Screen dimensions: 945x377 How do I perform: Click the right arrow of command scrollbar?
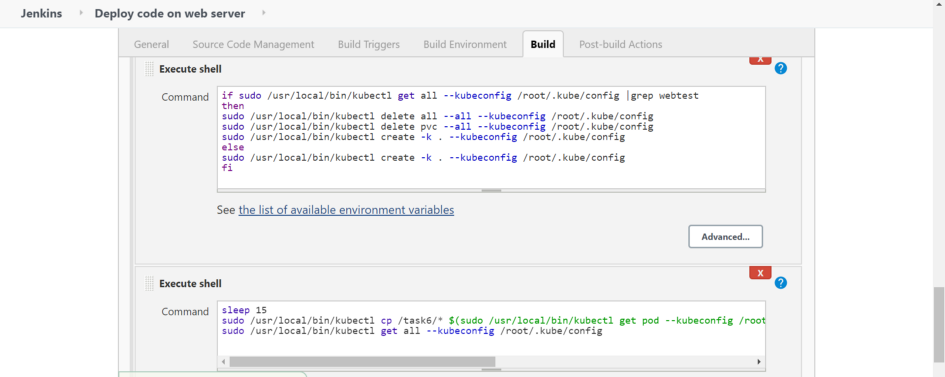(759, 361)
